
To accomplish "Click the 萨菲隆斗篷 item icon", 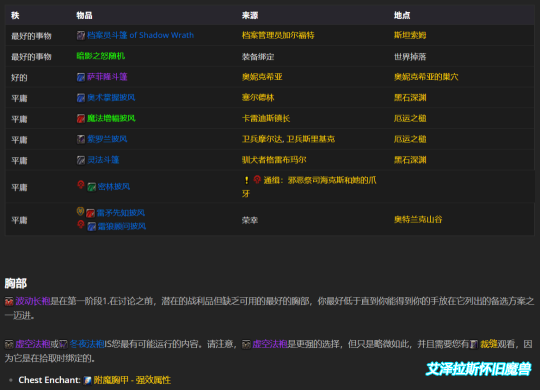I will tap(81, 77).
